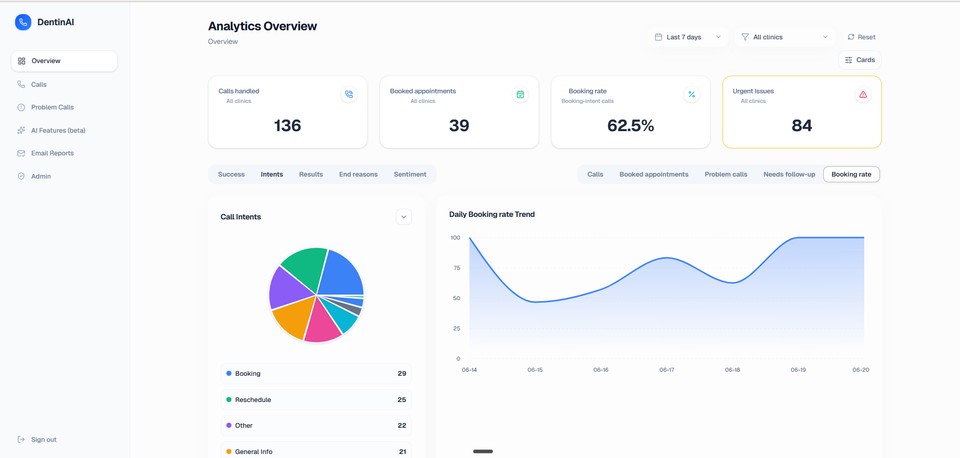Sign out of the dashboard

[37, 440]
